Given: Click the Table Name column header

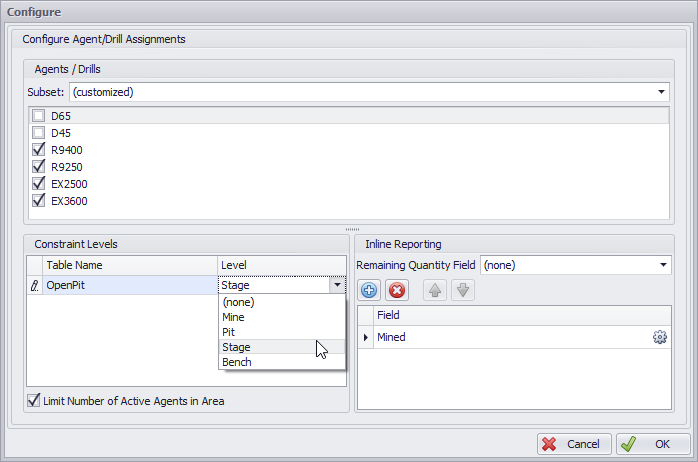Looking at the screenshot, I should 130,265.
